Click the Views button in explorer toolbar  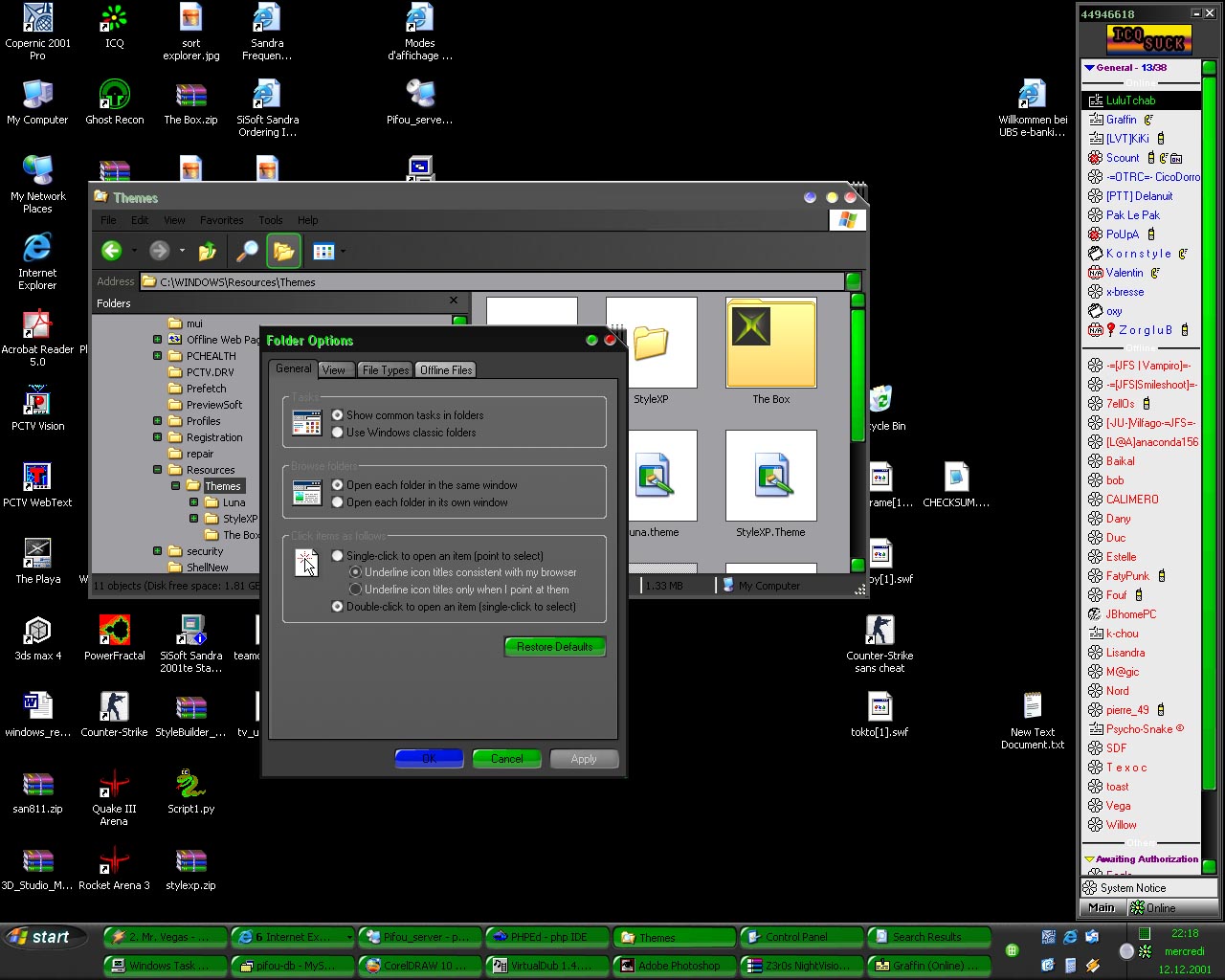coord(323,251)
